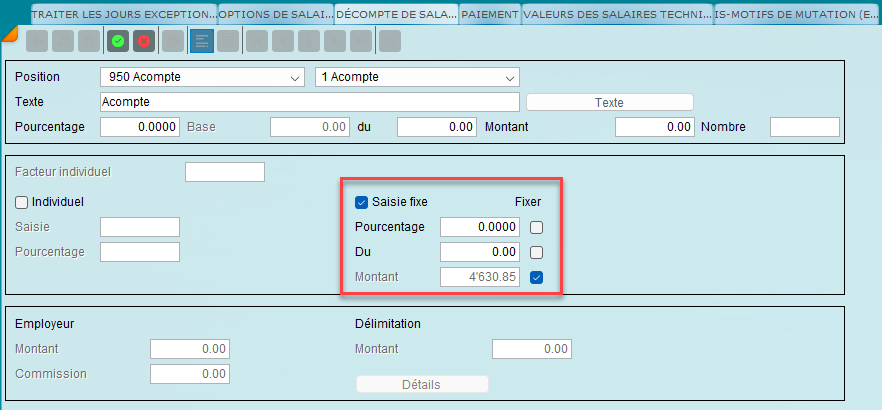Click the edit pencil icon in toolbar
This screenshot has width=882, height=410.
pos(62,41)
